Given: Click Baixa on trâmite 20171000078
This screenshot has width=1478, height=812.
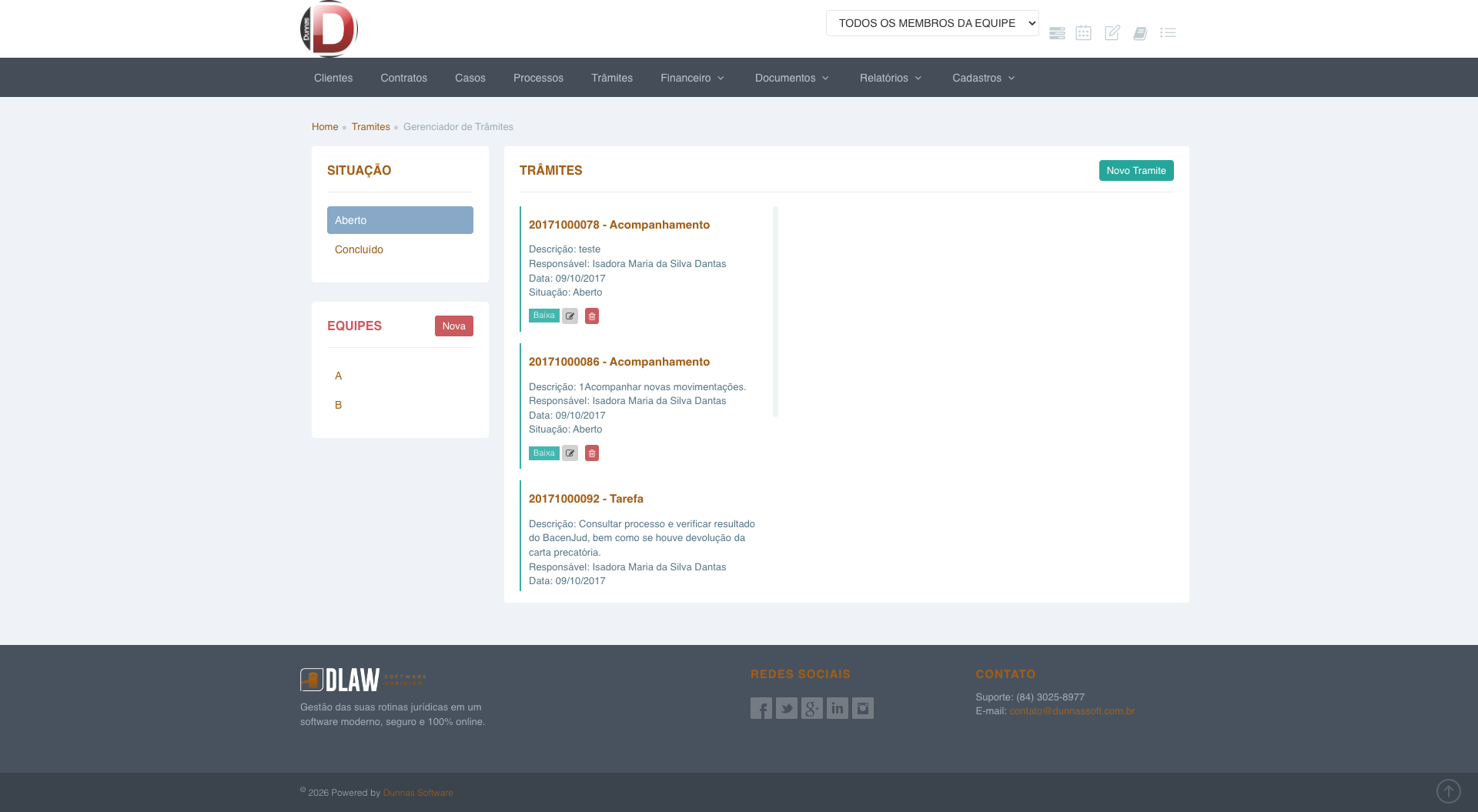Looking at the screenshot, I should [543, 316].
